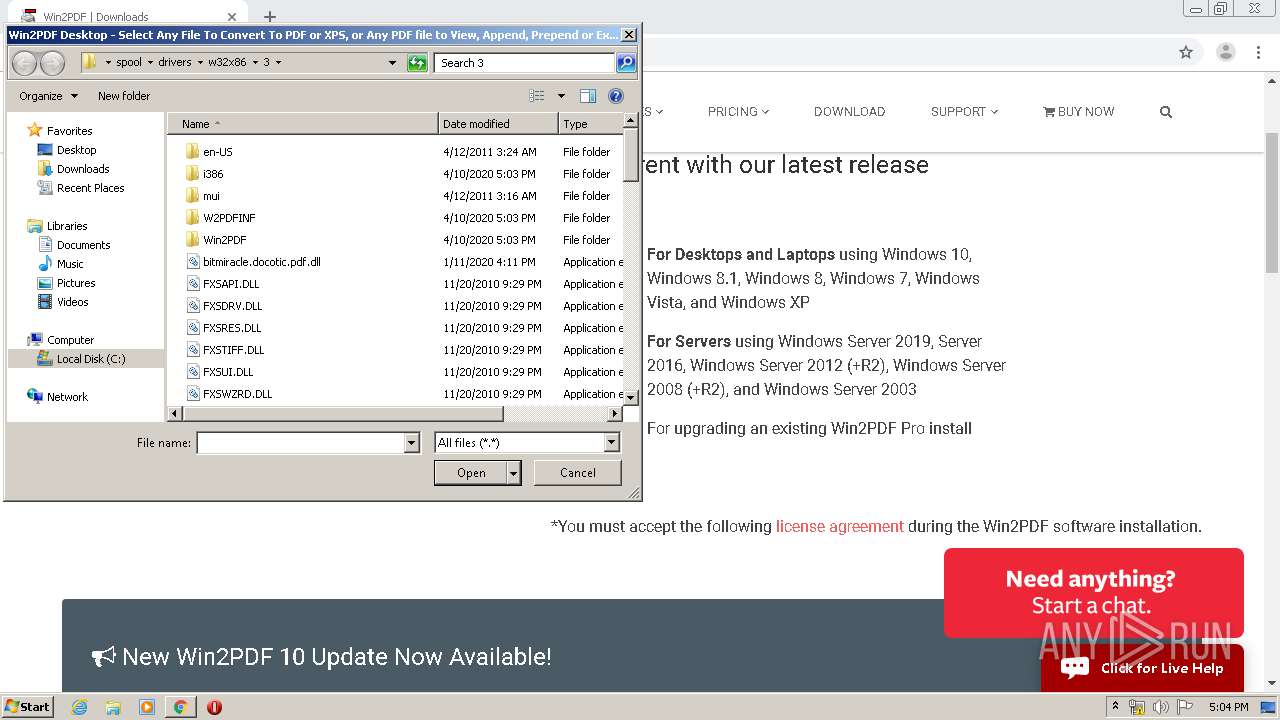
Task: Open Chrome profile avatar icon
Action: [1225, 52]
